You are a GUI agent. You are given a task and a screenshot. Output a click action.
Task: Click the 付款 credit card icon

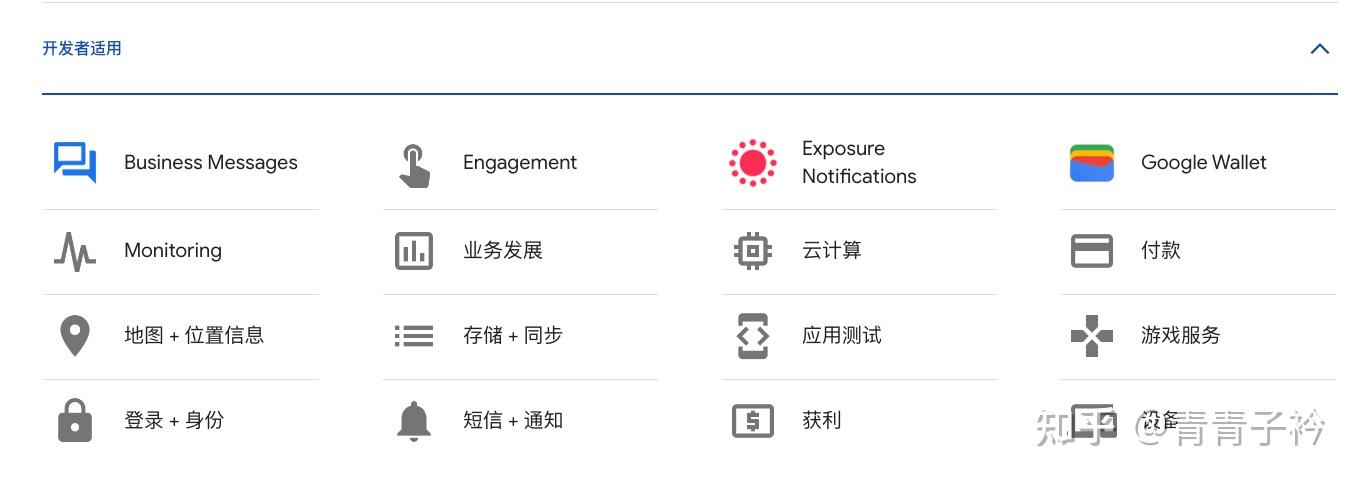click(1091, 251)
